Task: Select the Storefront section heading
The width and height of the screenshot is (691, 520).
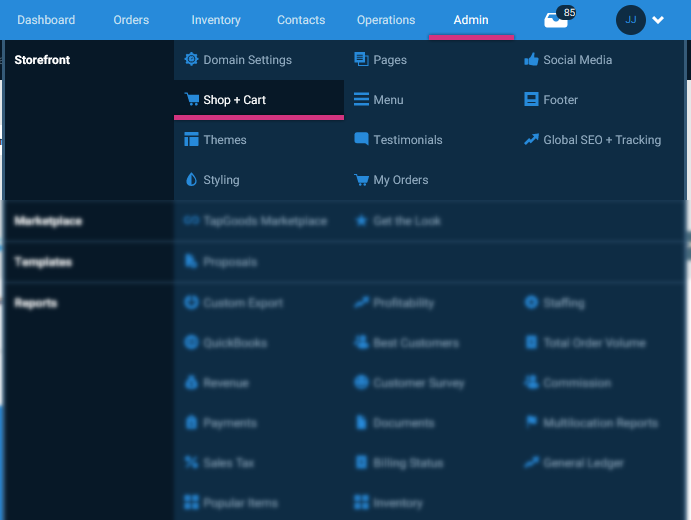Action: (x=42, y=60)
